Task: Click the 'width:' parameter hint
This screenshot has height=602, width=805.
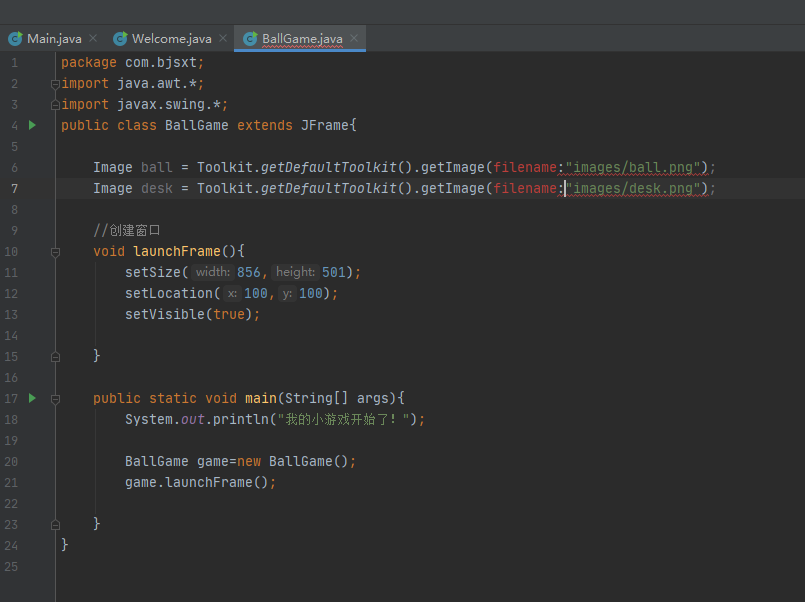Action: pos(213,272)
